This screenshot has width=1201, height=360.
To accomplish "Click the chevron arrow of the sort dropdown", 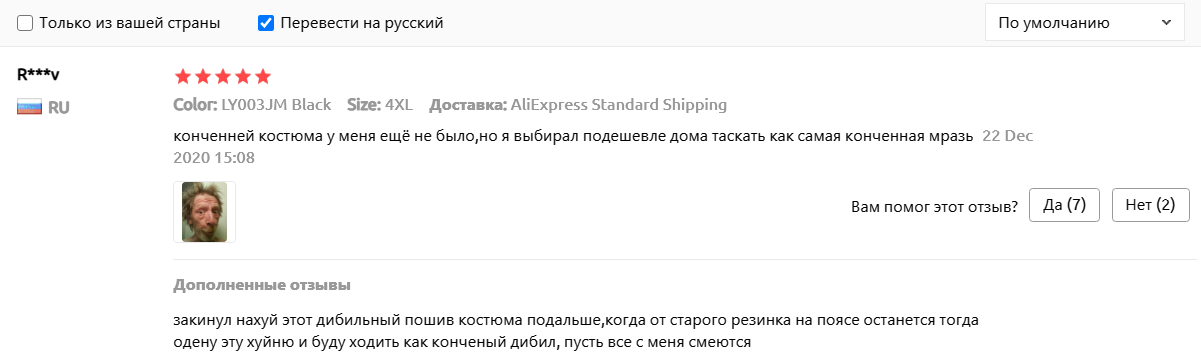I will click(x=1166, y=22).
